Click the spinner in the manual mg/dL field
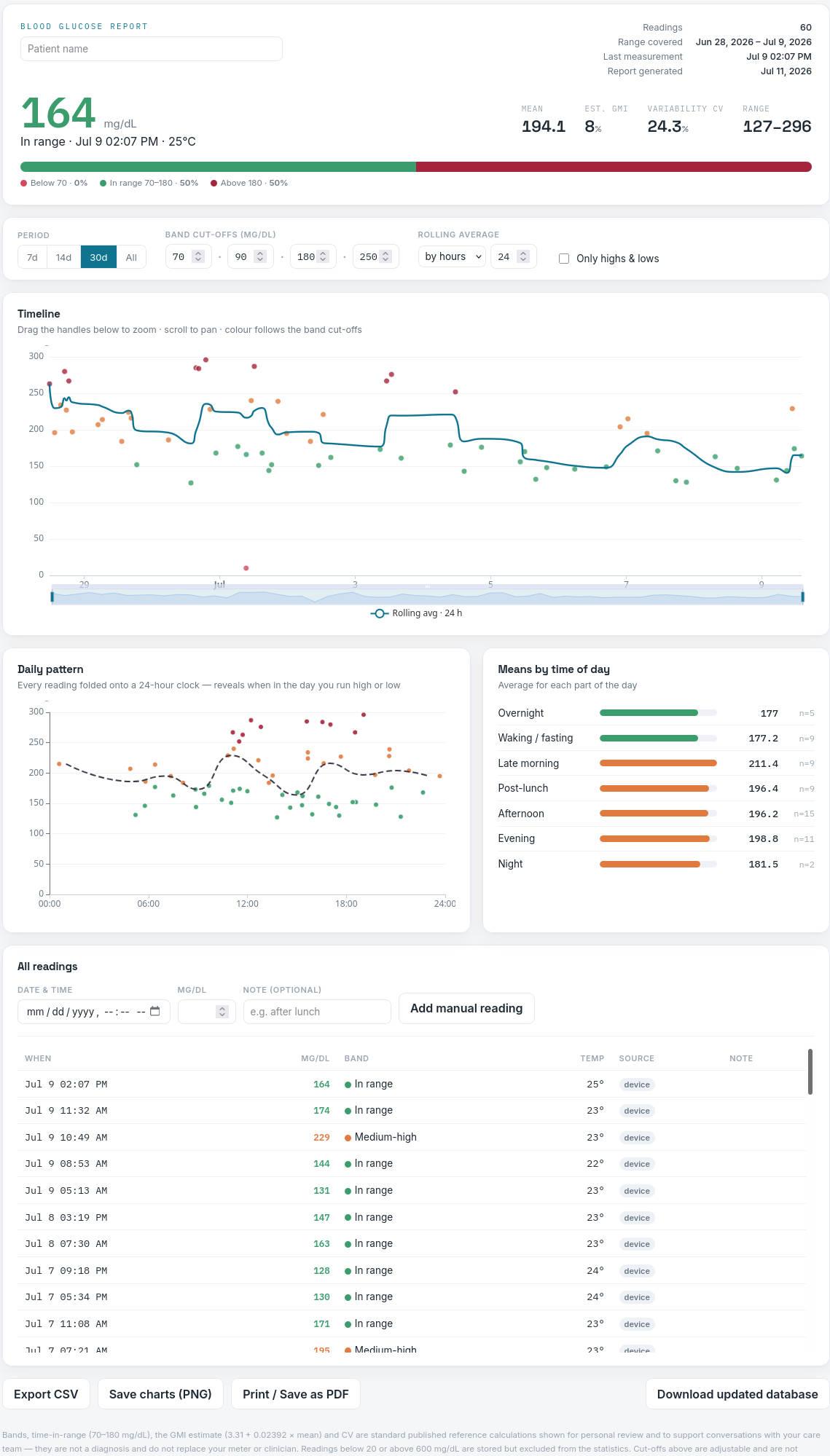The image size is (830, 1456). [222, 1012]
